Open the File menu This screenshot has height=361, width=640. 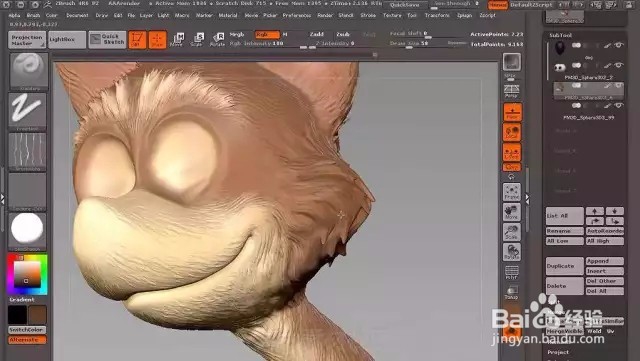pos(131,16)
